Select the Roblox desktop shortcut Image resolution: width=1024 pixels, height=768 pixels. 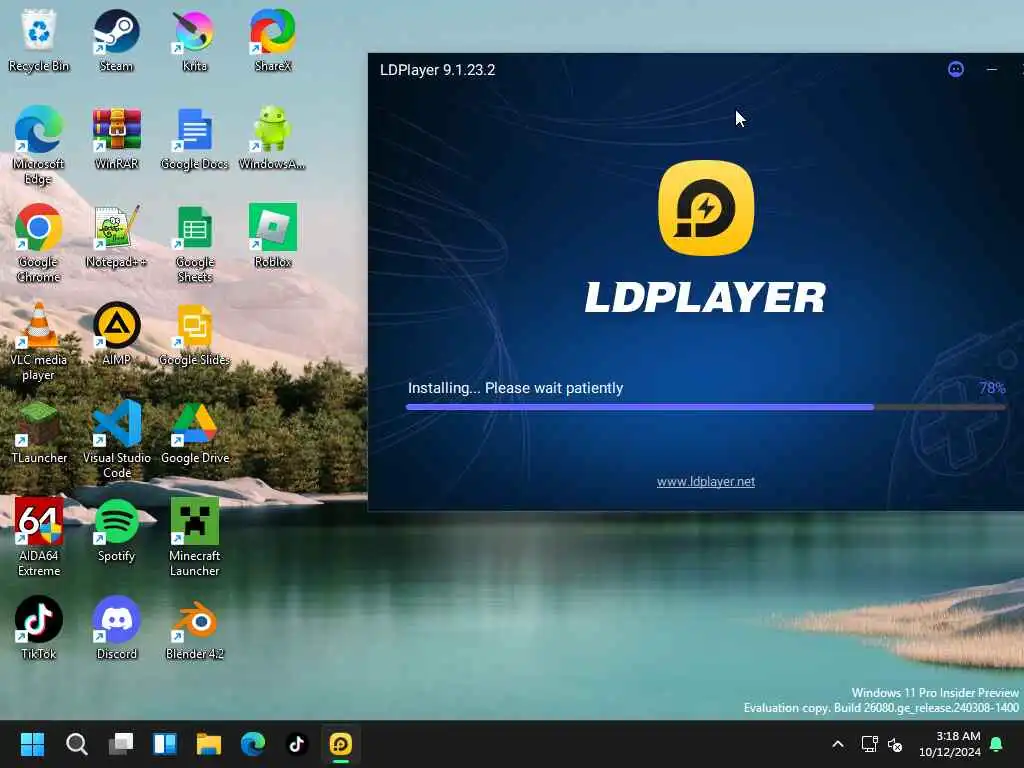(273, 236)
